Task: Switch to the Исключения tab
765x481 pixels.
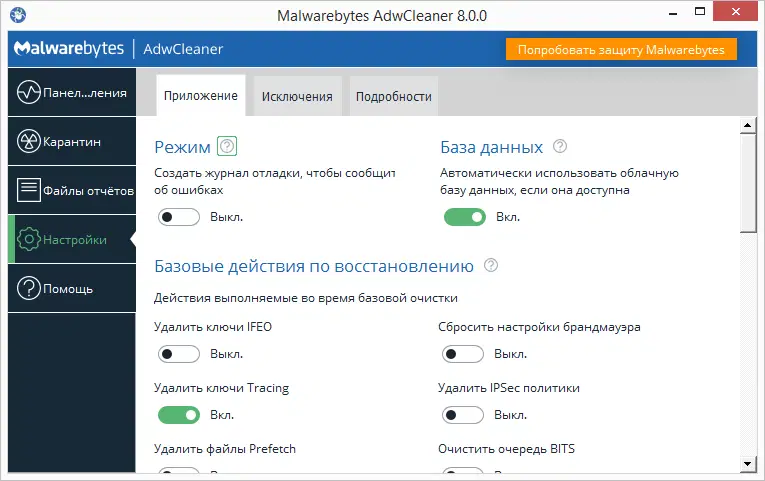Action: (297, 97)
